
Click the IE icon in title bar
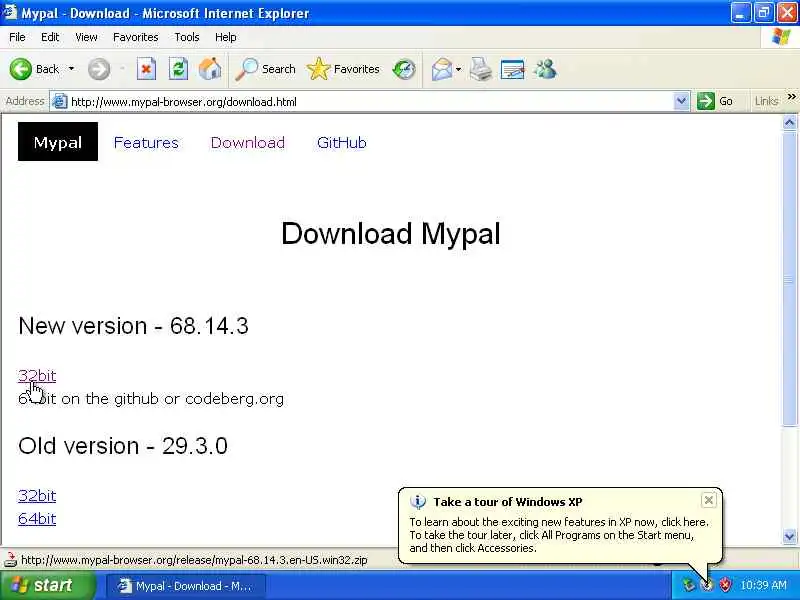(10, 12)
